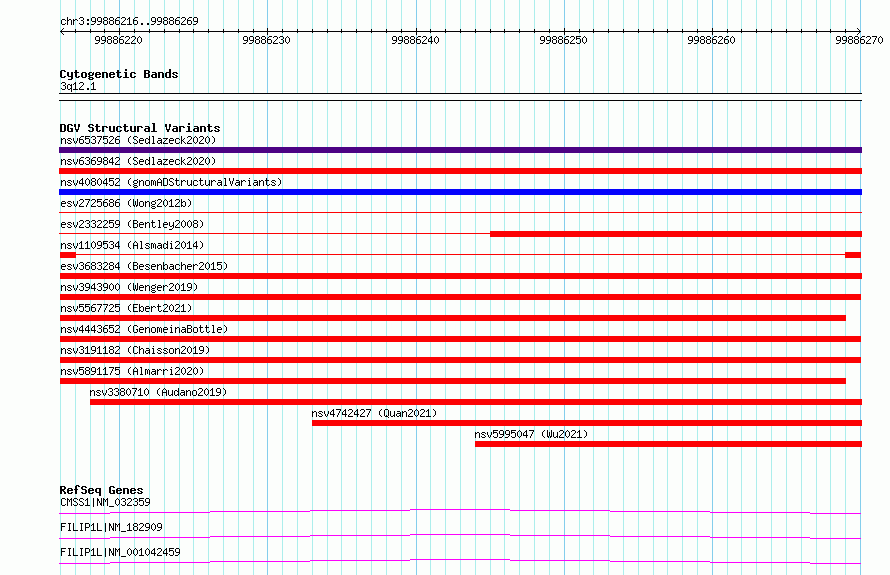Click ruler position 99886250
This screenshot has height=575, width=890.
pos(564,40)
